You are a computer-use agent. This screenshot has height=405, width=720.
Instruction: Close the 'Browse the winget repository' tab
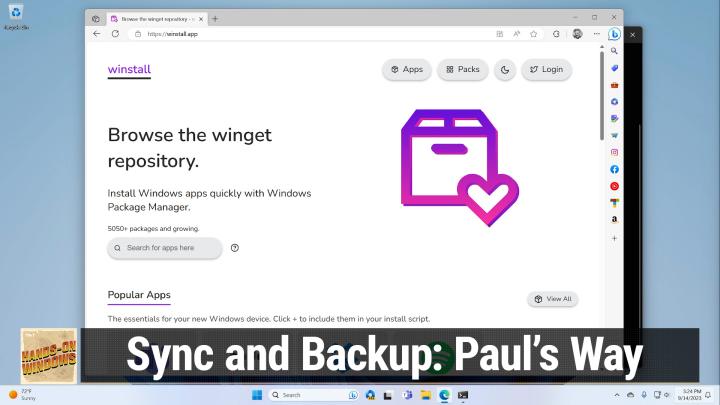click(x=201, y=19)
